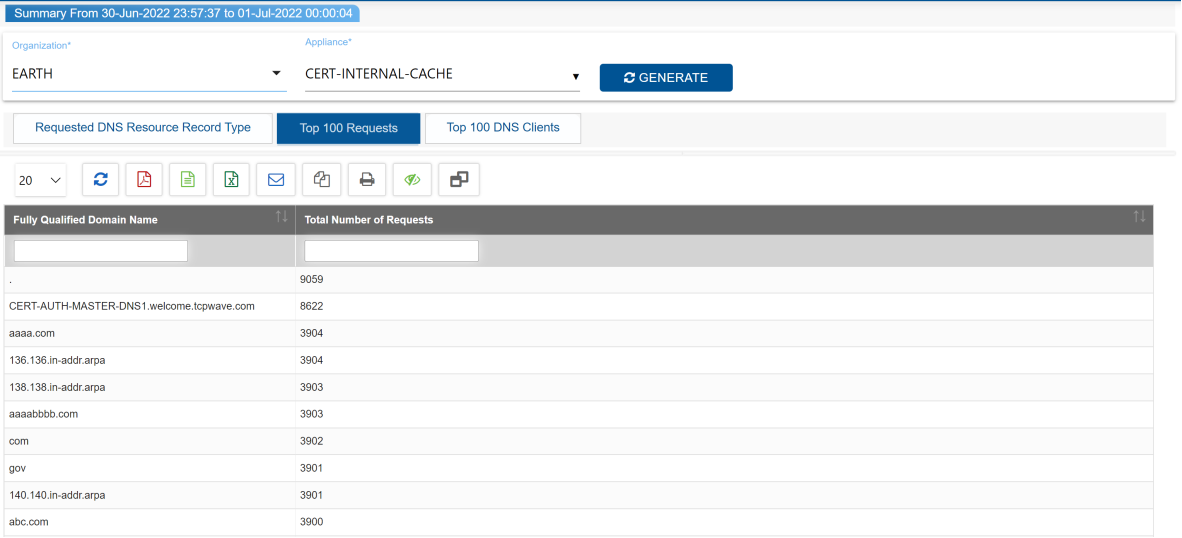This screenshot has height=538, width=1182.
Task: Sort by Total Number of Requests column
Action: 1139,218
